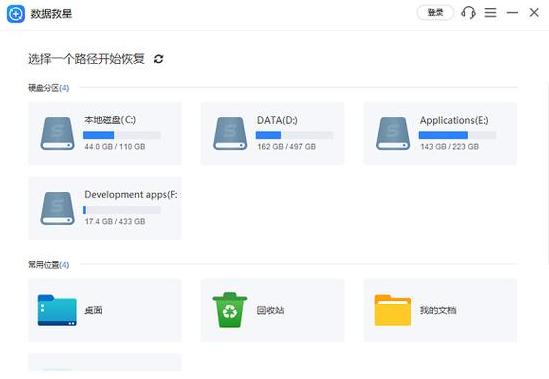
Task: Click the E: drive usage bar
Action: (x=457, y=135)
